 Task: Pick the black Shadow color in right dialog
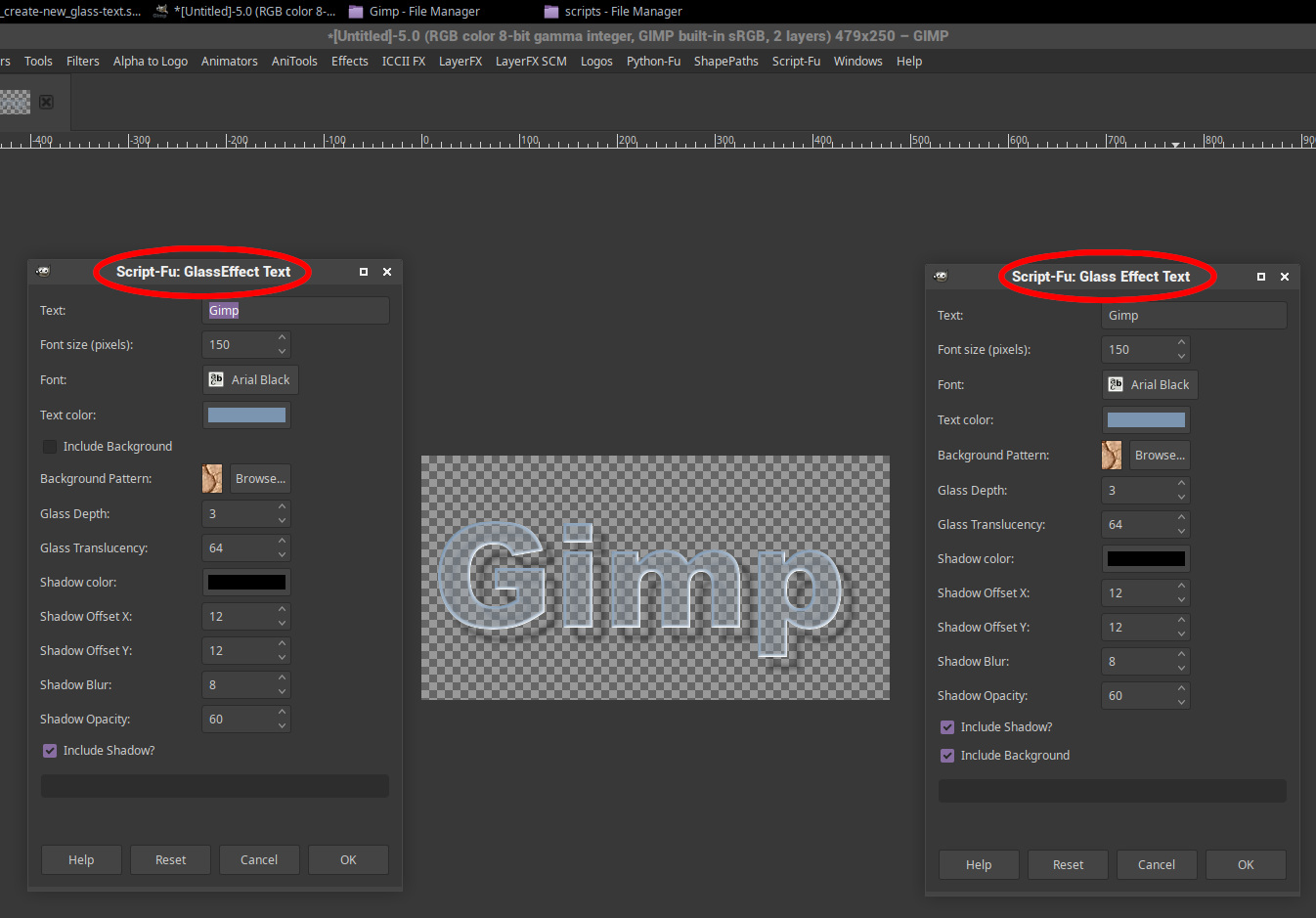click(x=1146, y=559)
